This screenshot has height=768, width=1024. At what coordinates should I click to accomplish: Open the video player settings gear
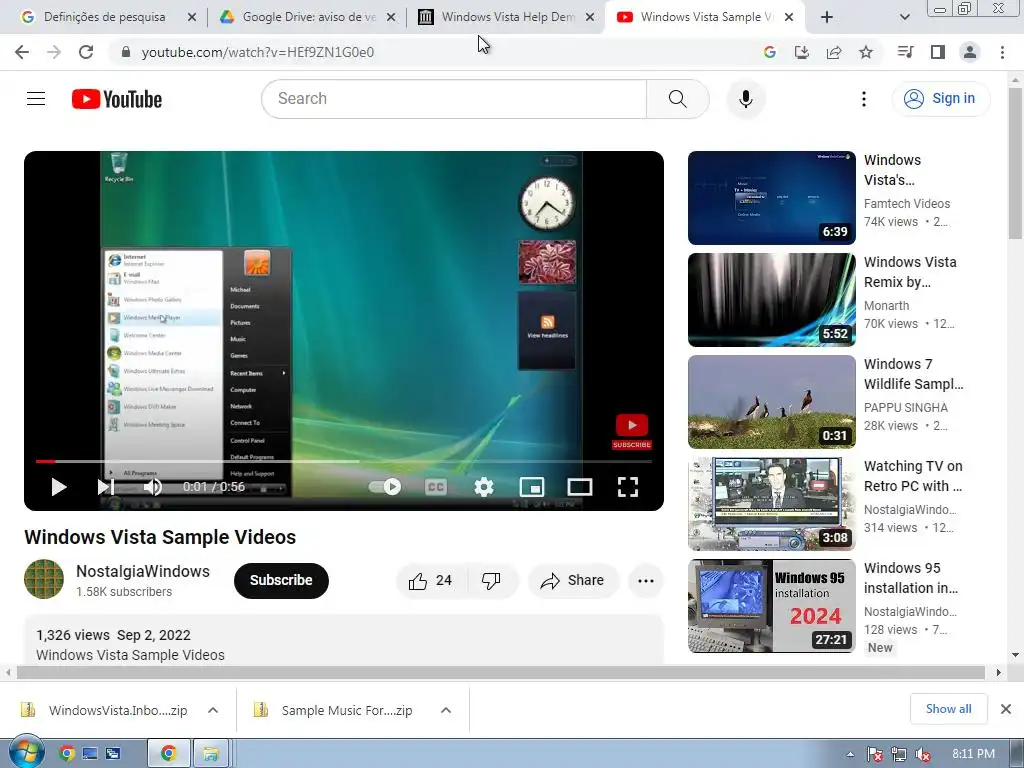484,487
